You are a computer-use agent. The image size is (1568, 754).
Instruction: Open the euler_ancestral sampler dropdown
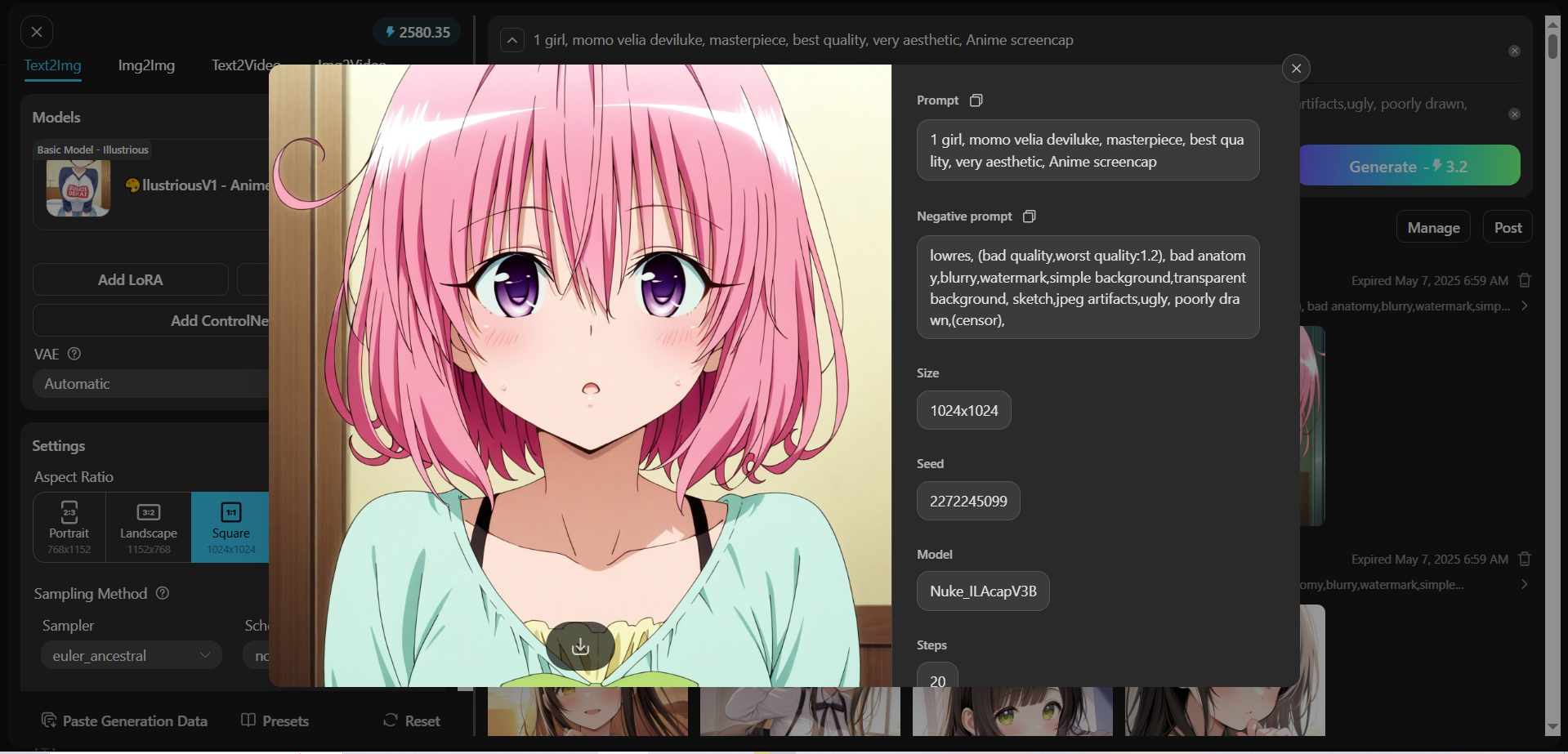132,655
